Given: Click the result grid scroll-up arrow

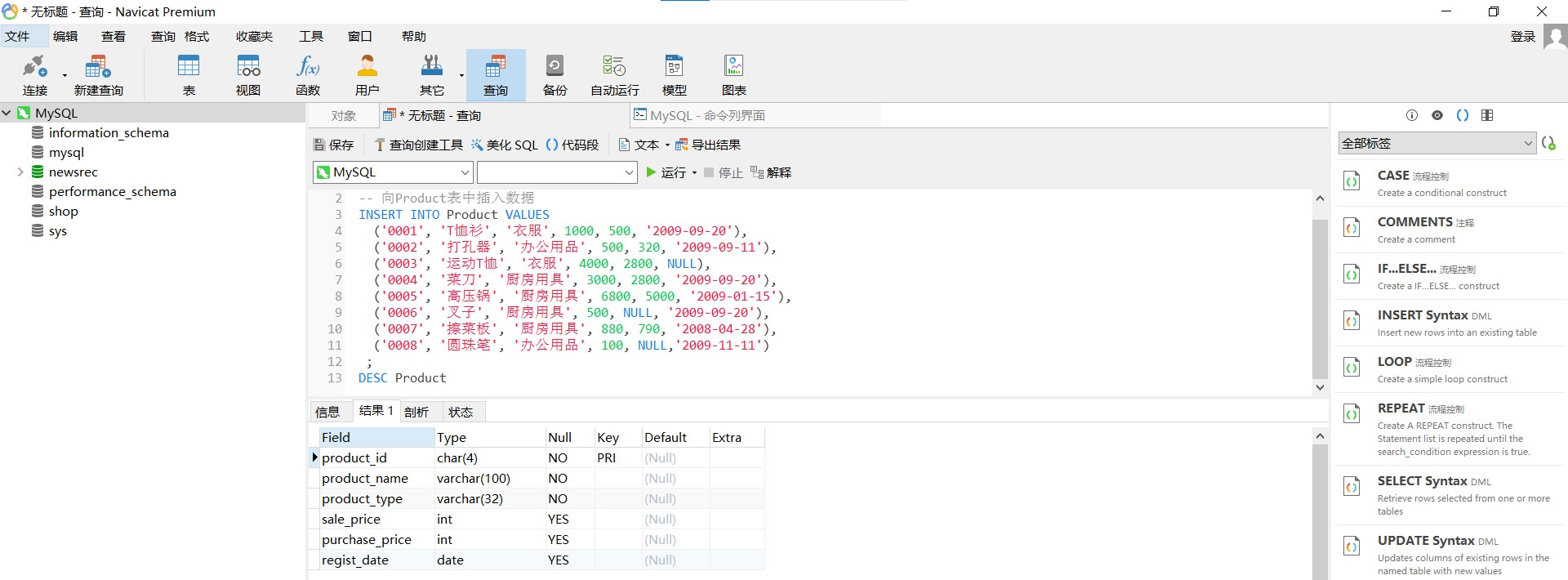Looking at the screenshot, I should 1320,436.
